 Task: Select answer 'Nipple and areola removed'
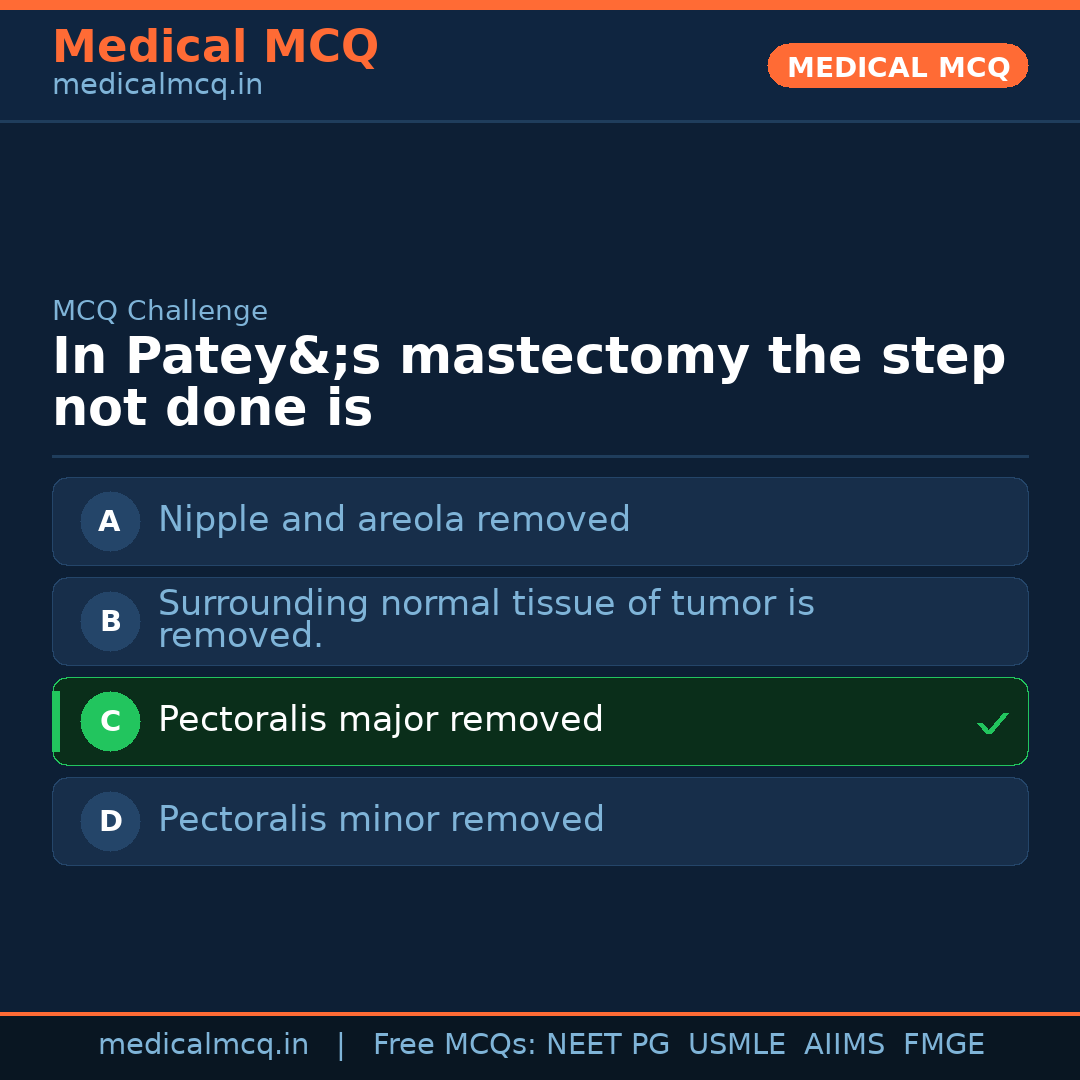(x=394, y=520)
